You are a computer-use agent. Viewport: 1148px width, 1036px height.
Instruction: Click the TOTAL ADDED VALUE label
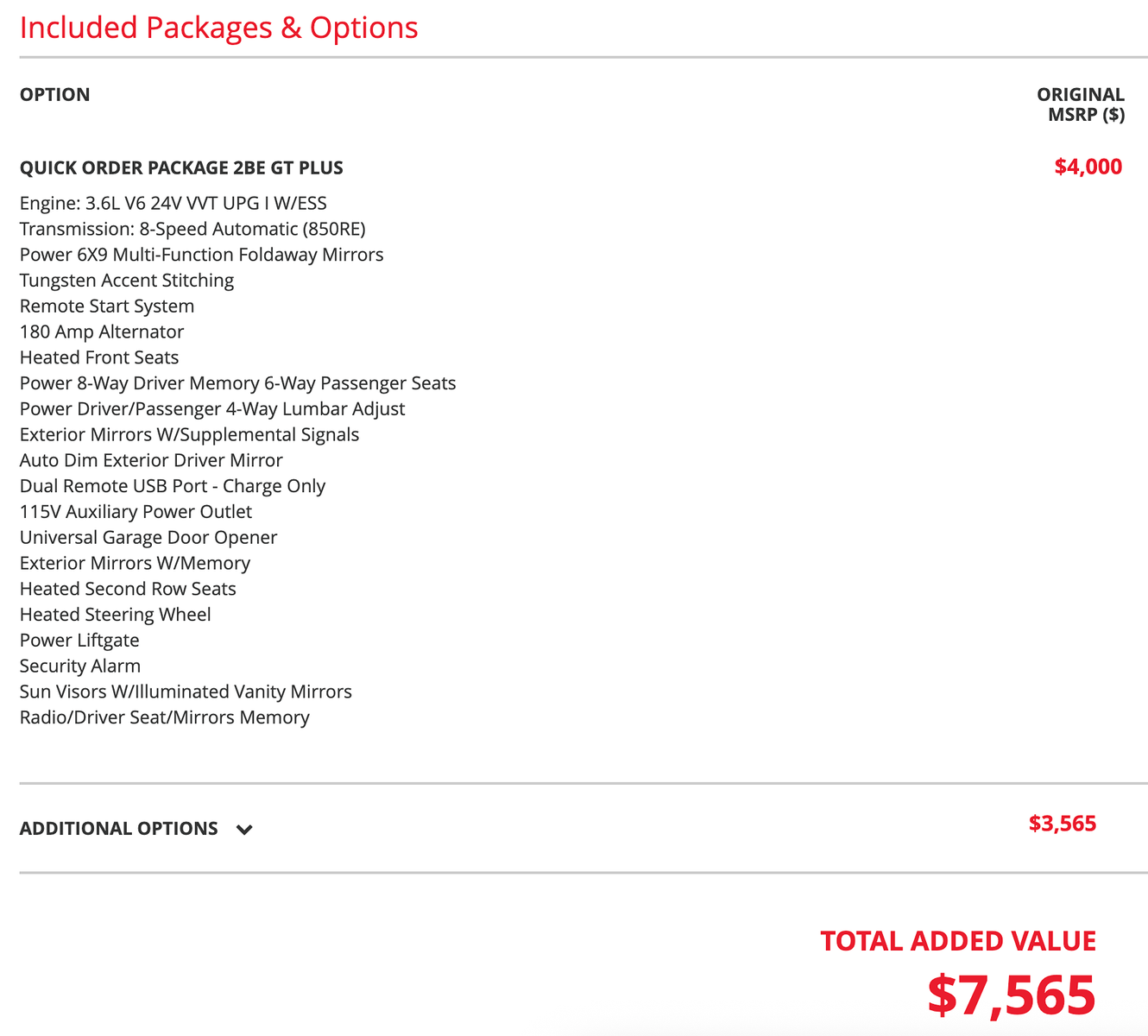pos(958,941)
